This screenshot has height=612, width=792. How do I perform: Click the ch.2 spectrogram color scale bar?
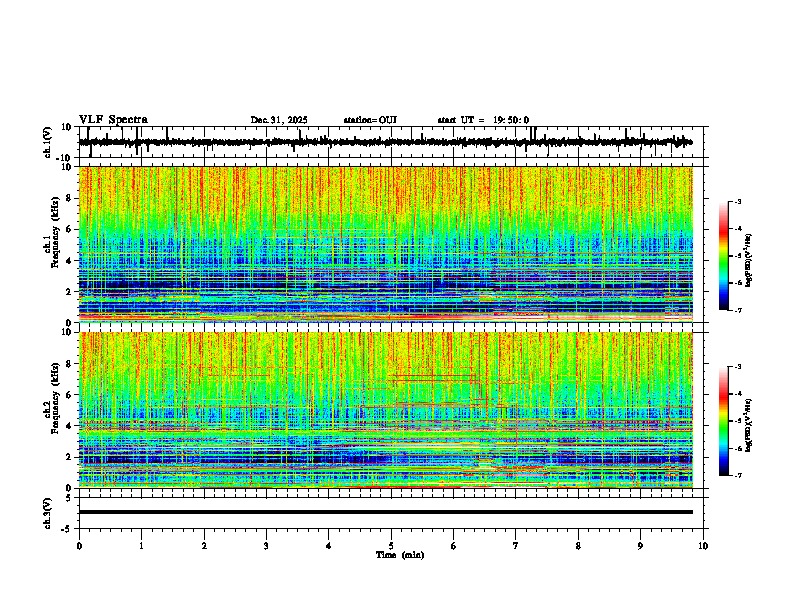point(724,421)
